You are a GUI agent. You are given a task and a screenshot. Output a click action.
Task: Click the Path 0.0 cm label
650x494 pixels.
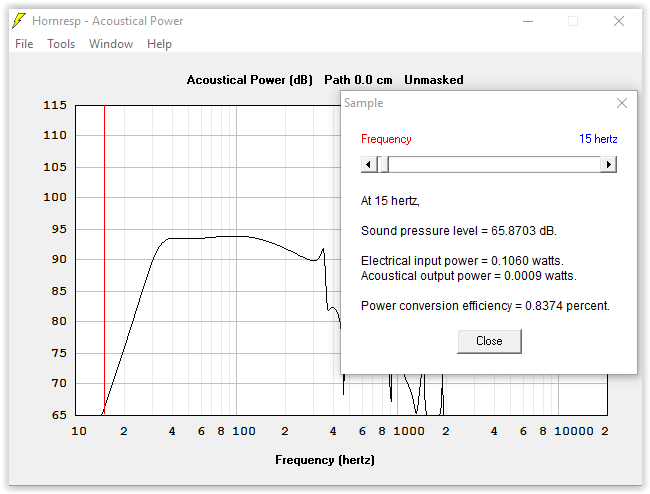pos(358,80)
